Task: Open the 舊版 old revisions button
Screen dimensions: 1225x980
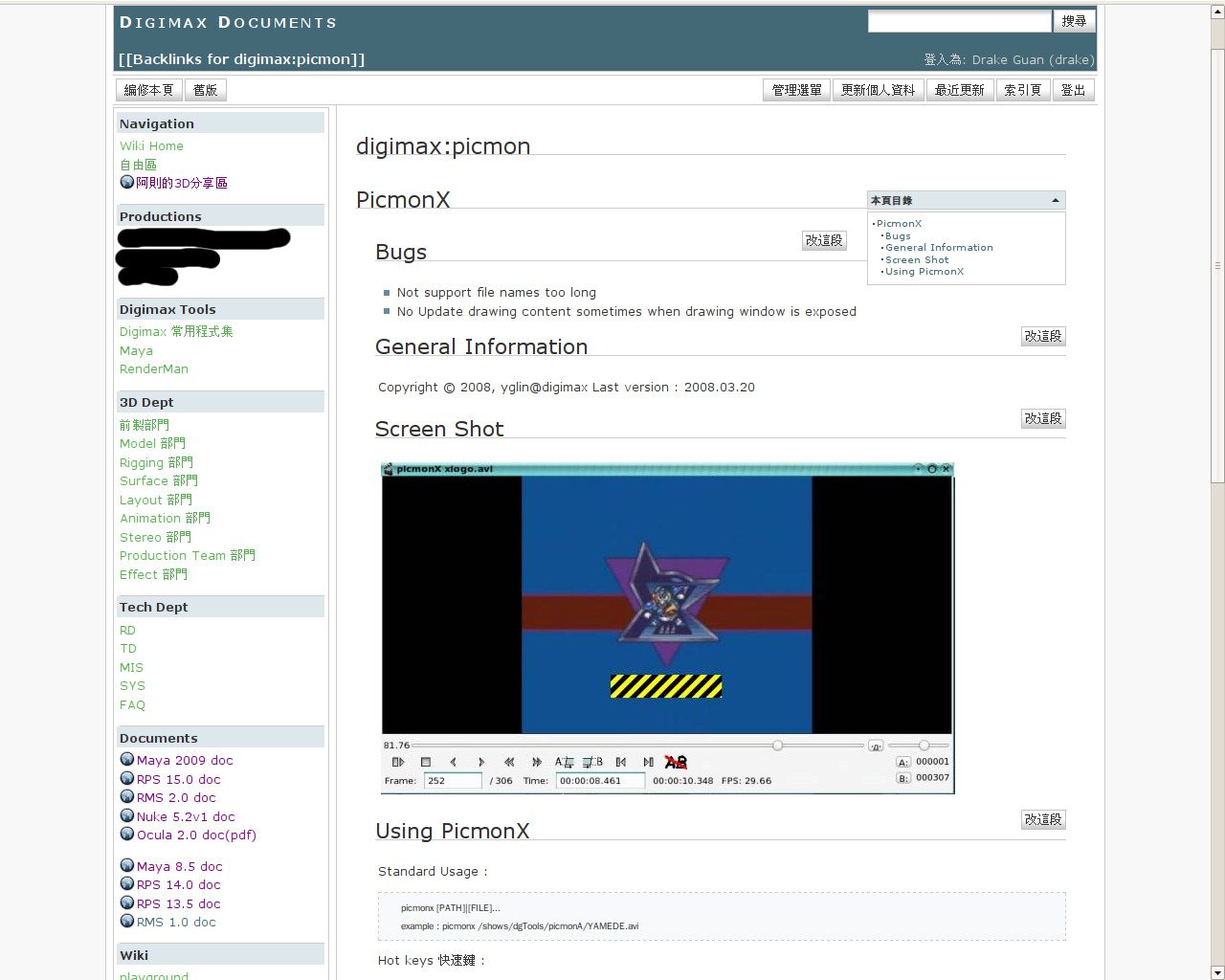Action: point(205,90)
